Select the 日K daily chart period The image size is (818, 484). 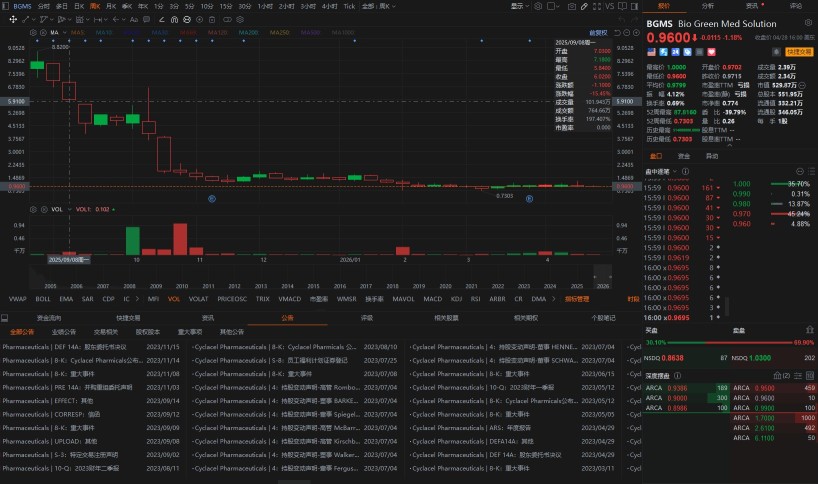pos(79,6)
